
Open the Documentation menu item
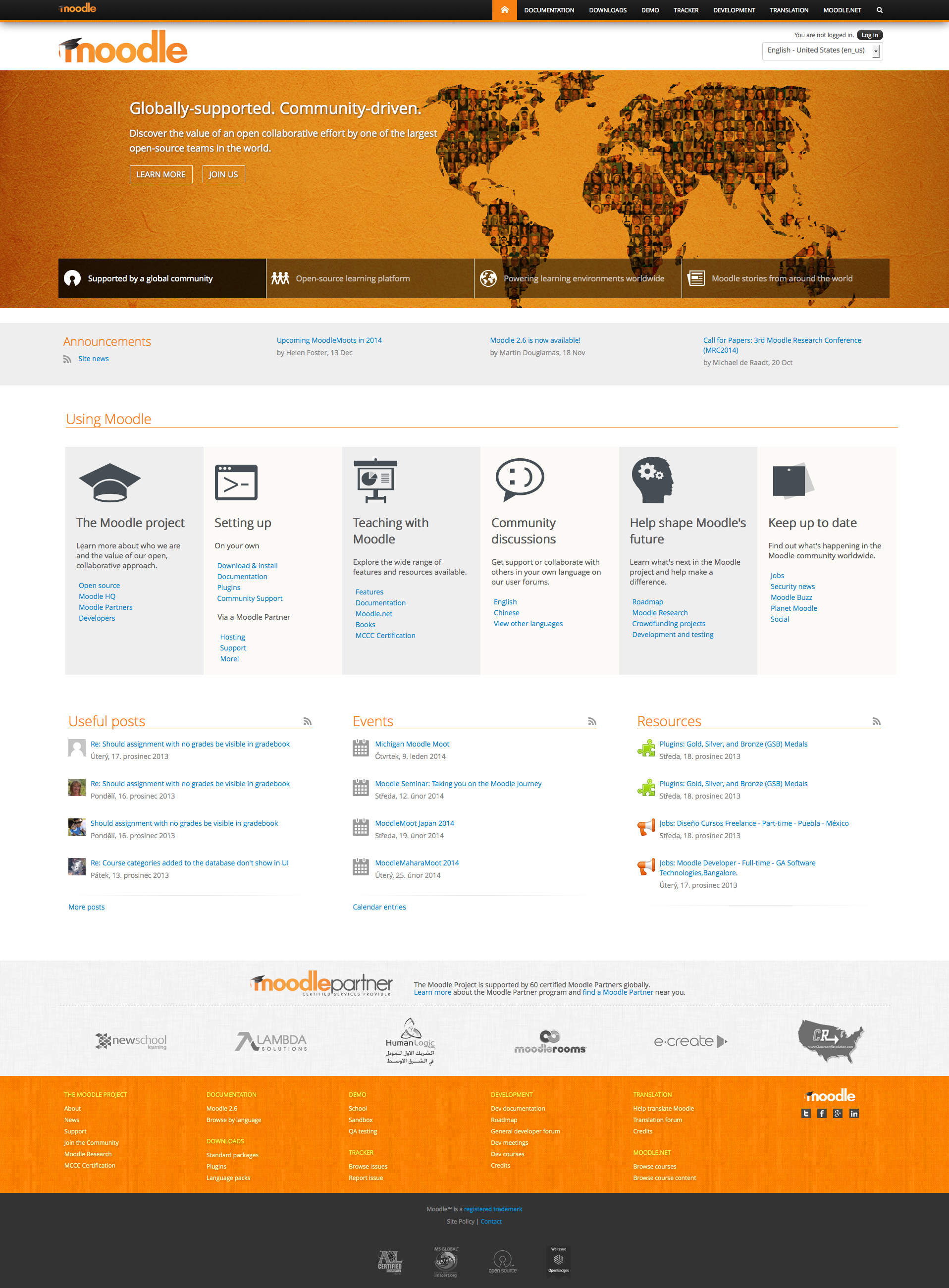[x=549, y=10]
